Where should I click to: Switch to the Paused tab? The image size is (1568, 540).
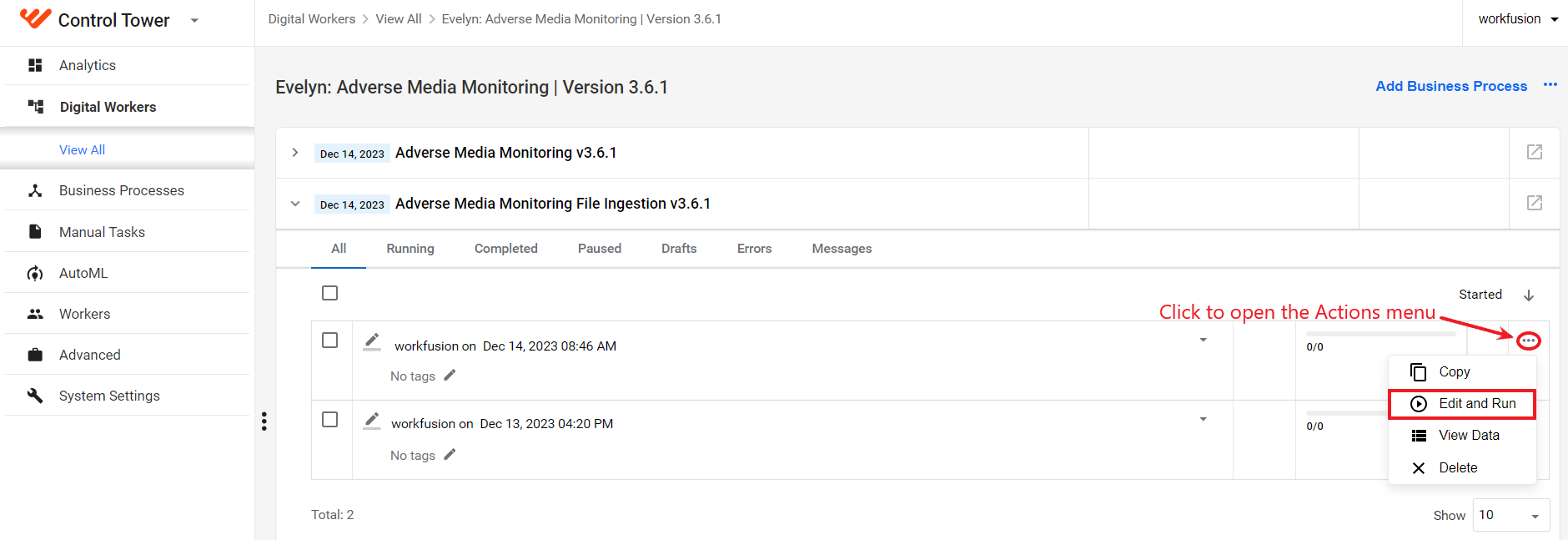(x=600, y=249)
